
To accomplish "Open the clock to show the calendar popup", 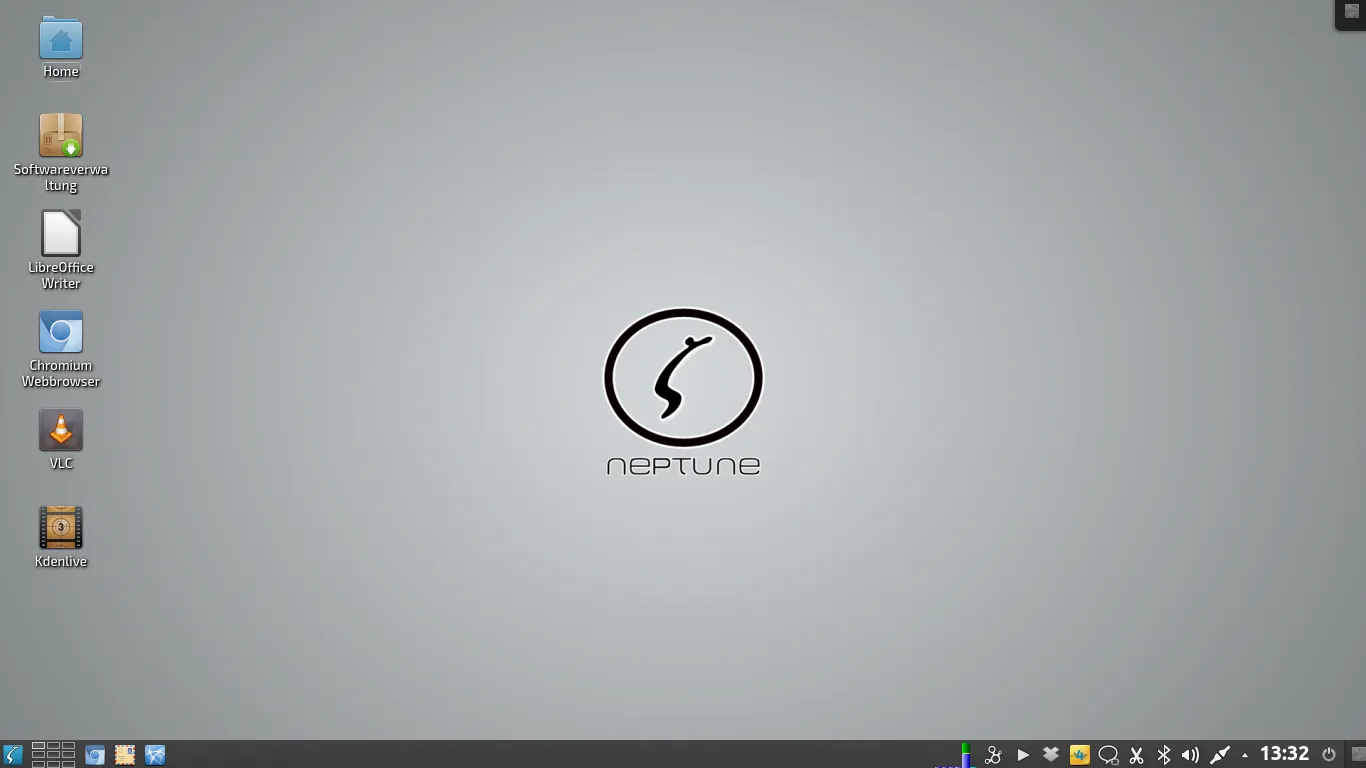I will click(x=1285, y=753).
